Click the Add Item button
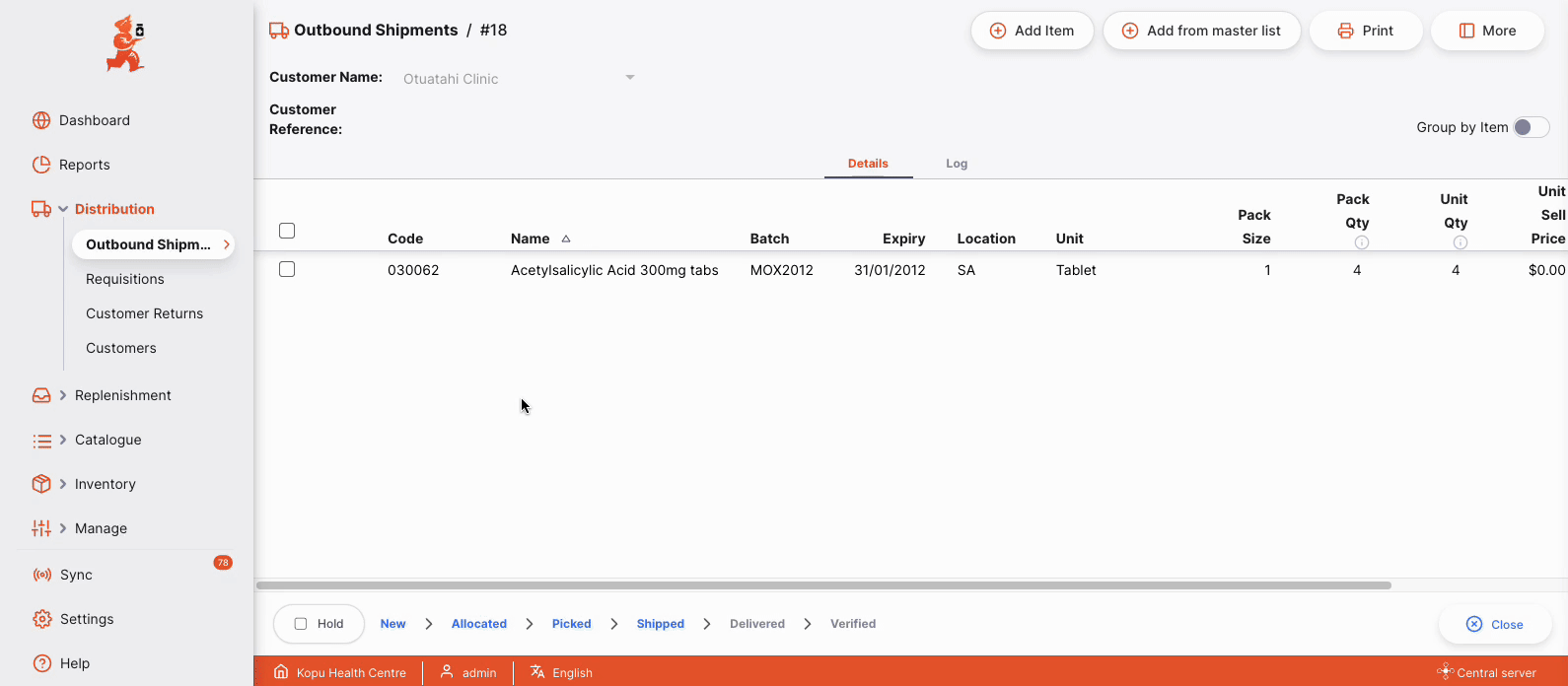The height and width of the screenshot is (686, 1568). point(1033,31)
